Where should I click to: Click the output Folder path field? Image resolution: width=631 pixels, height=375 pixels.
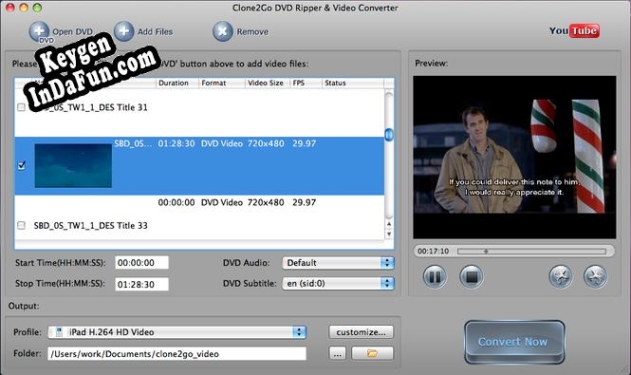click(x=177, y=354)
